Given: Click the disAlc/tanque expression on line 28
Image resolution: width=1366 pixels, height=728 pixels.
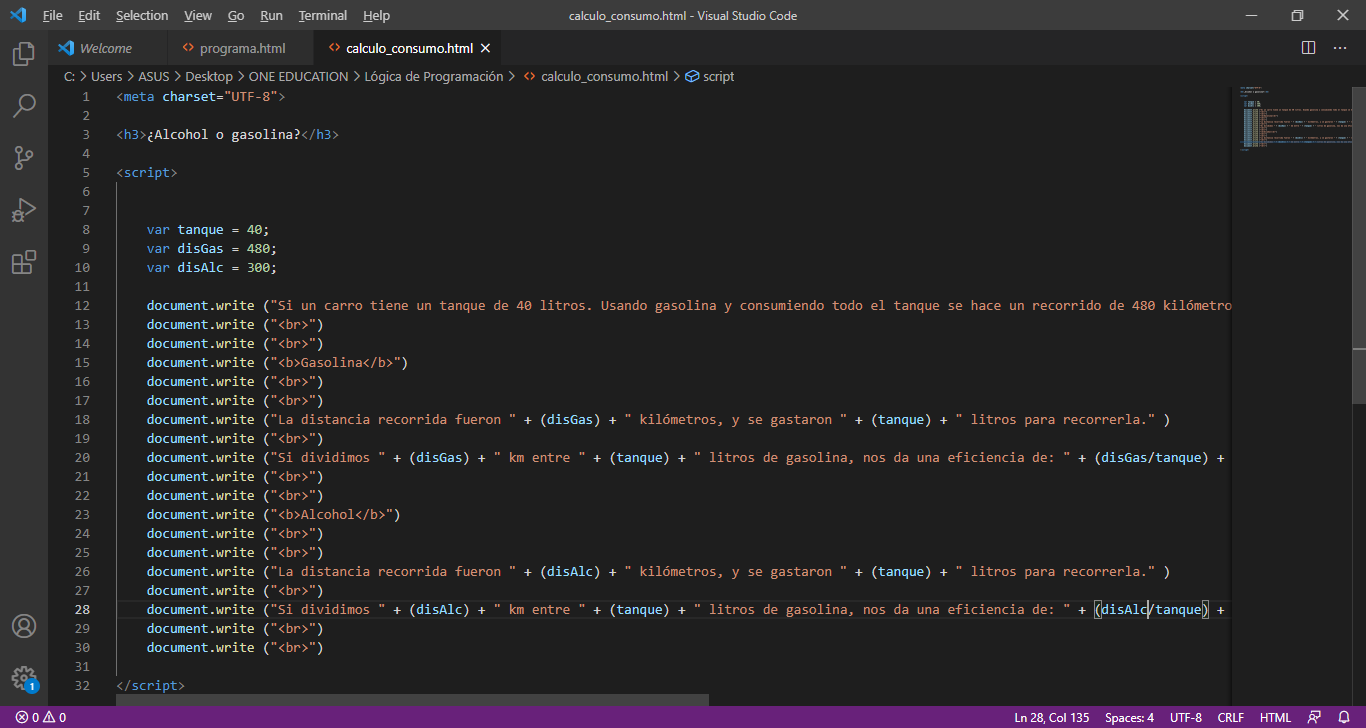Looking at the screenshot, I should point(1151,609).
